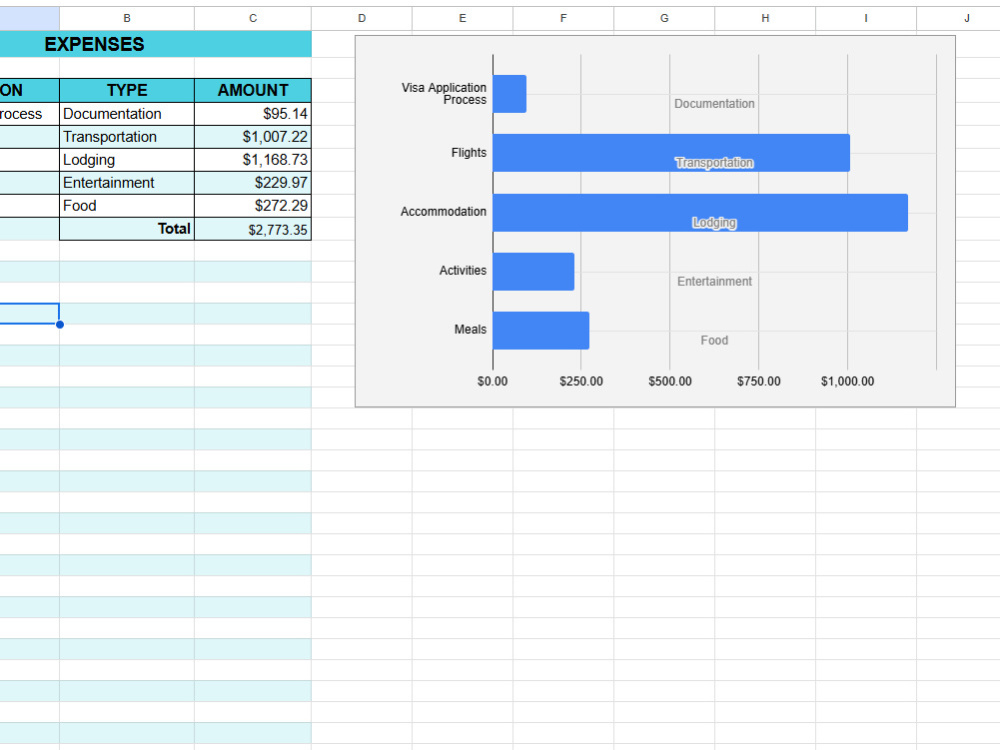1000x750 pixels.
Task: Click the Documentation data label in chart
Action: pos(714,104)
